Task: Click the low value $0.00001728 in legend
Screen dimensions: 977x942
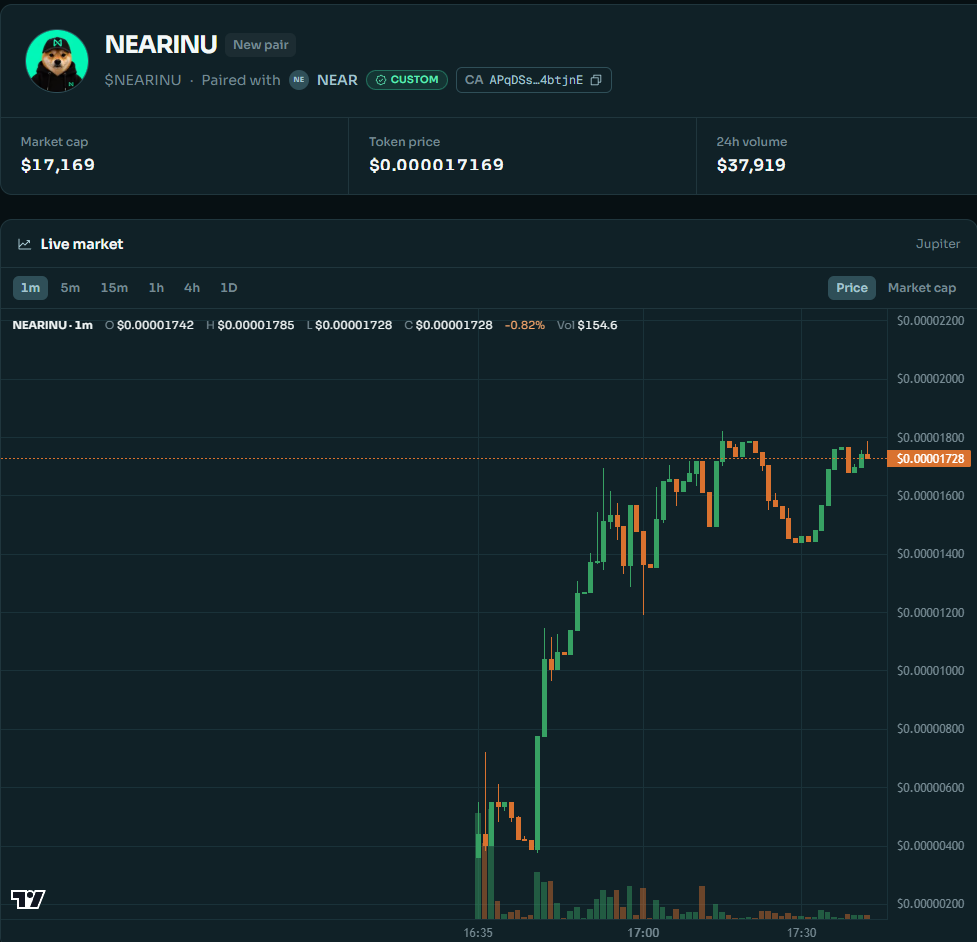Action: (x=353, y=325)
